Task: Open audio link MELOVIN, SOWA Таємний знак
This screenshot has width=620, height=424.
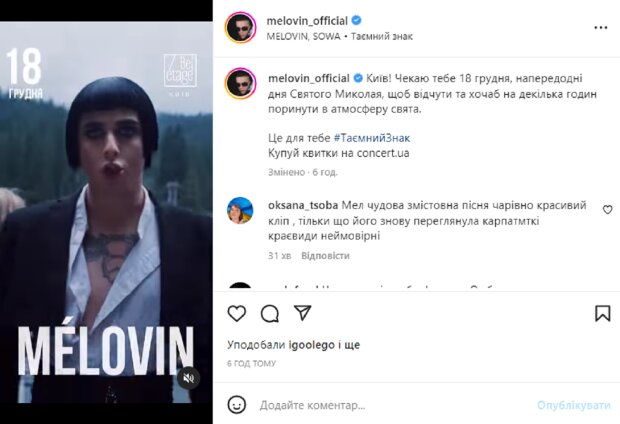Action: point(340,36)
